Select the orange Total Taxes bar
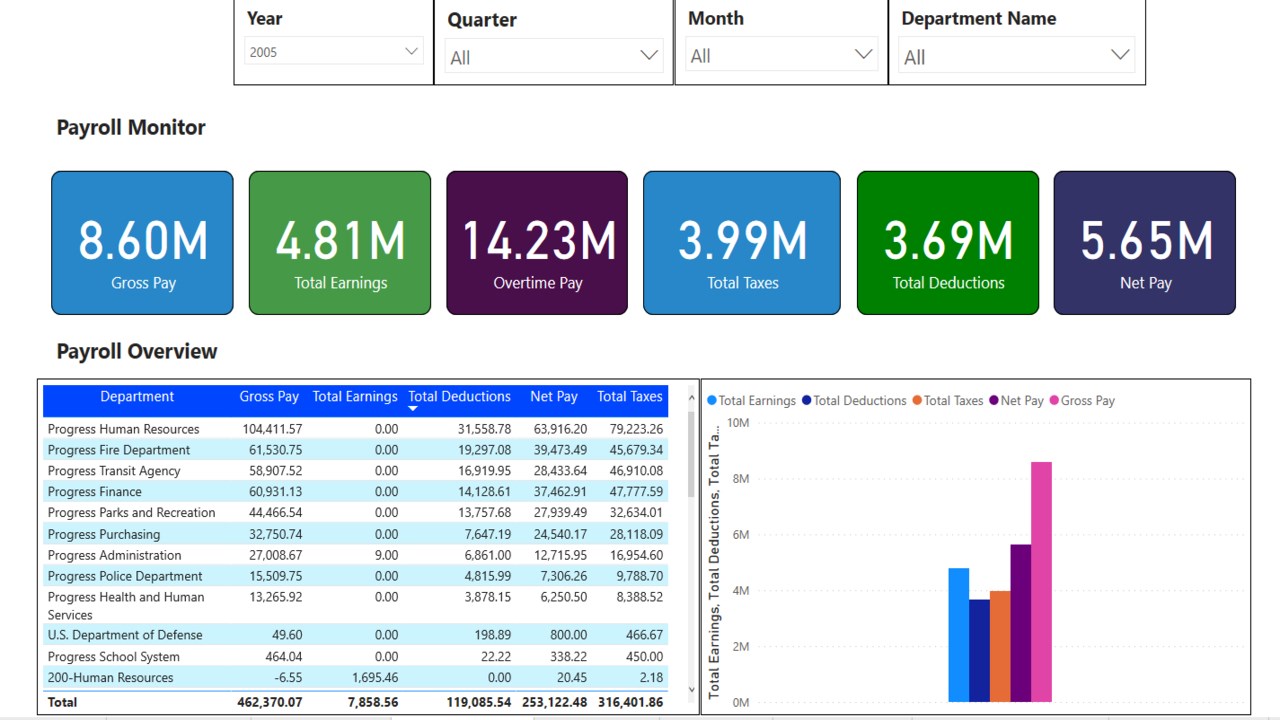The image size is (1280, 720). coord(1000,646)
